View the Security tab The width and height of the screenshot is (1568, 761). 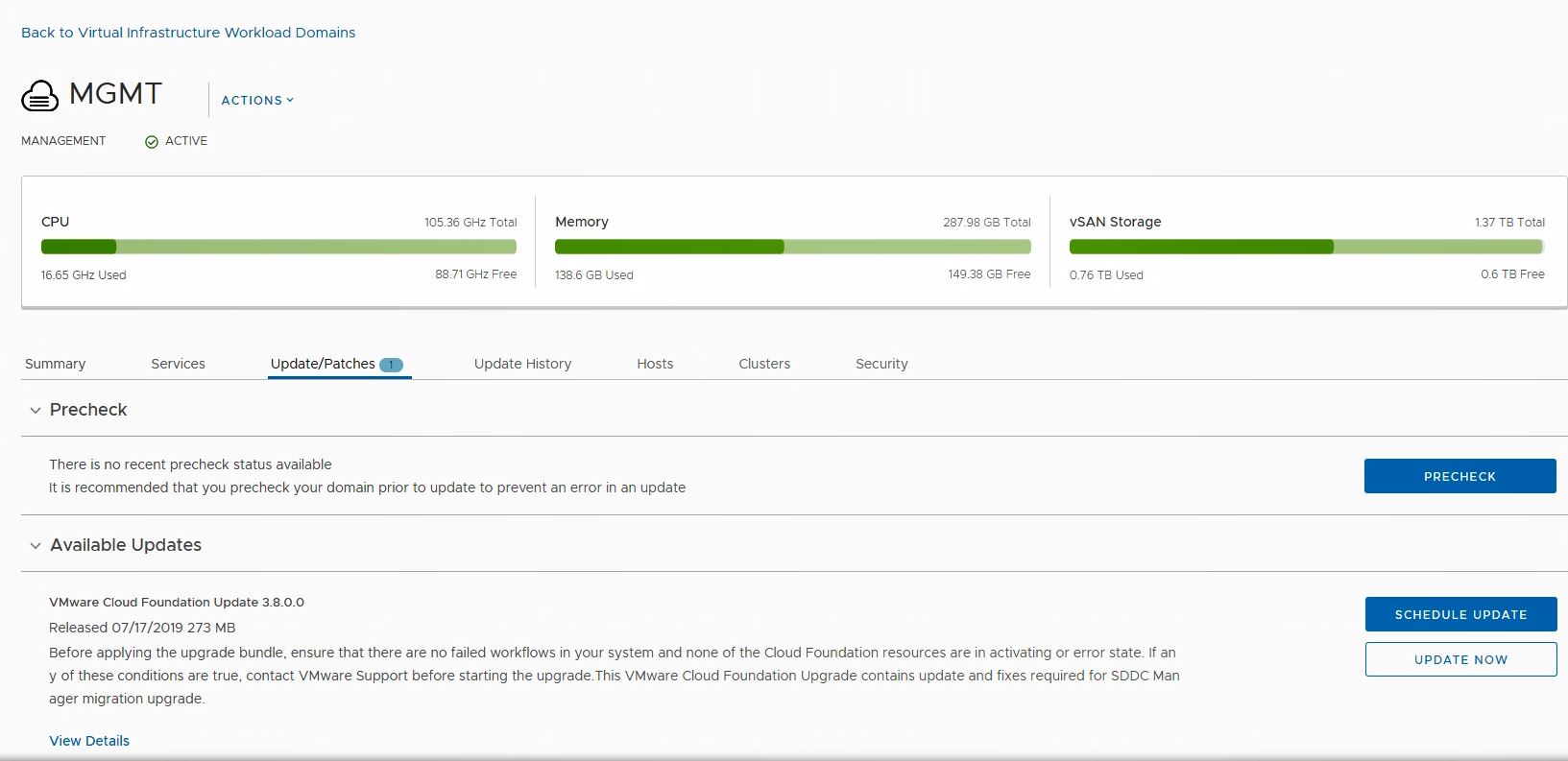click(x=881, y=364)
